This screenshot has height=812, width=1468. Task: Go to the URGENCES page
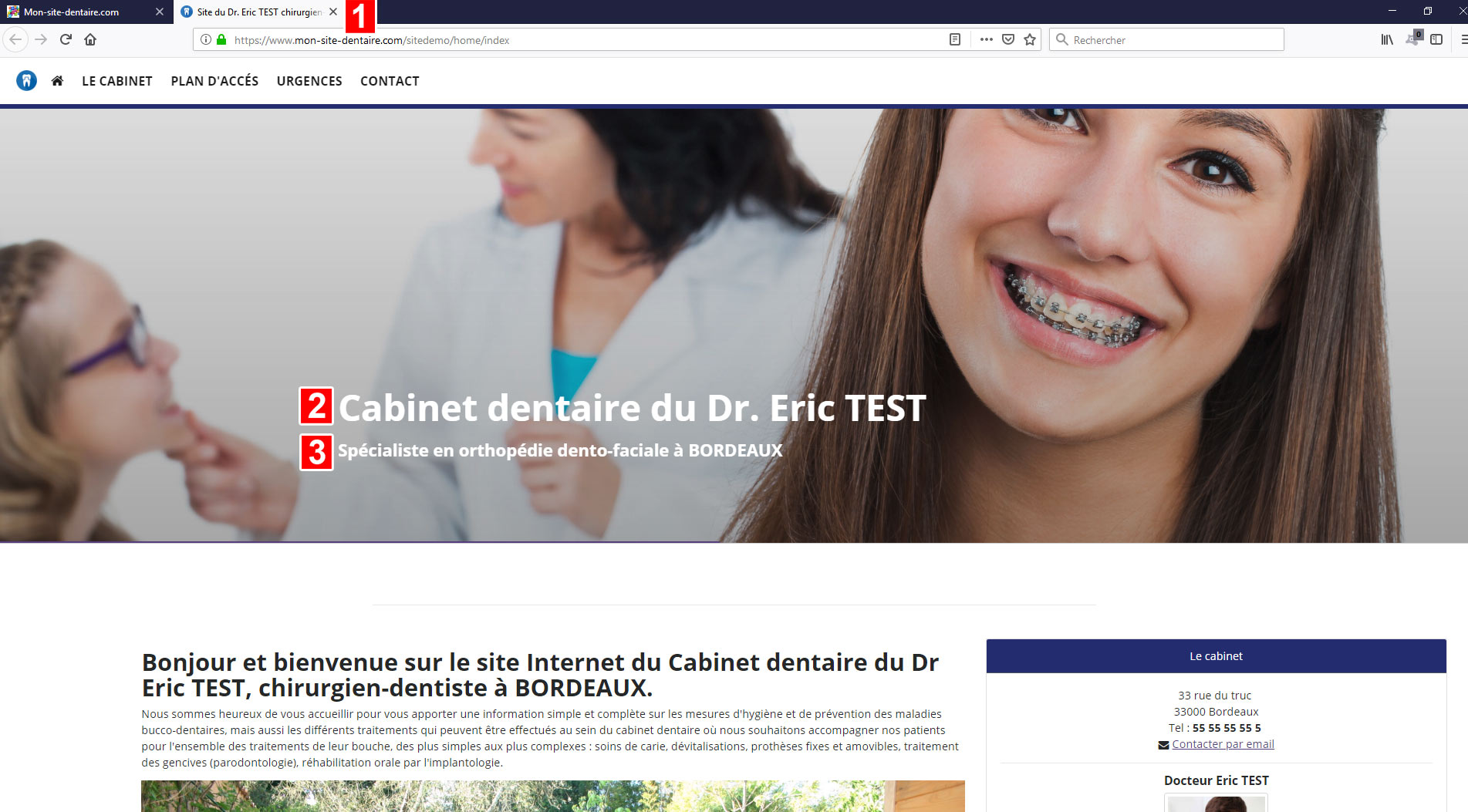(x=309, y=81)
